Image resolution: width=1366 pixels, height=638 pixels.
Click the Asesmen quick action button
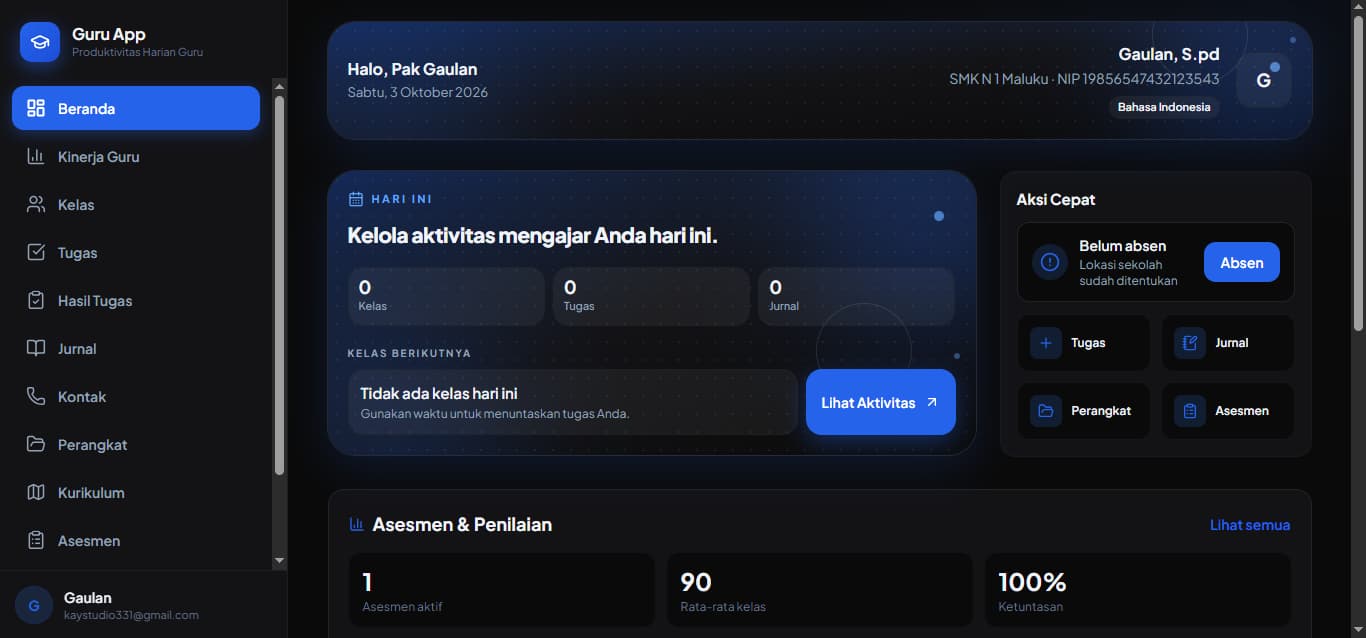point(1228,411)
